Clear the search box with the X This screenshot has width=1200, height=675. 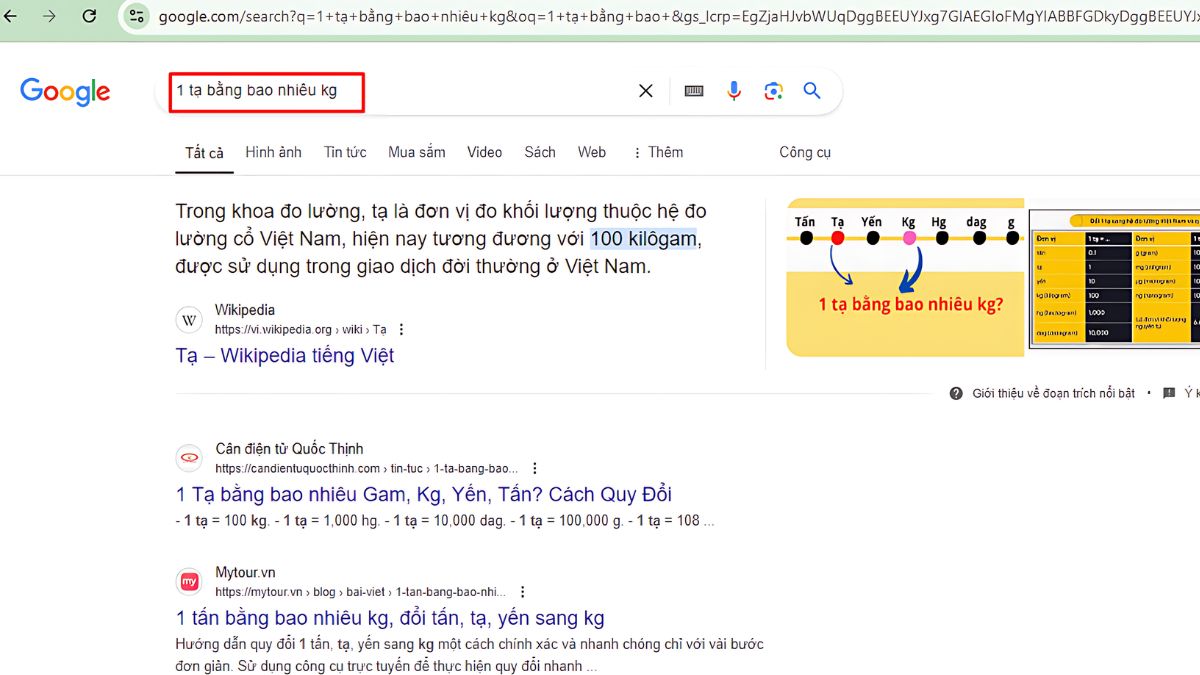645,90
